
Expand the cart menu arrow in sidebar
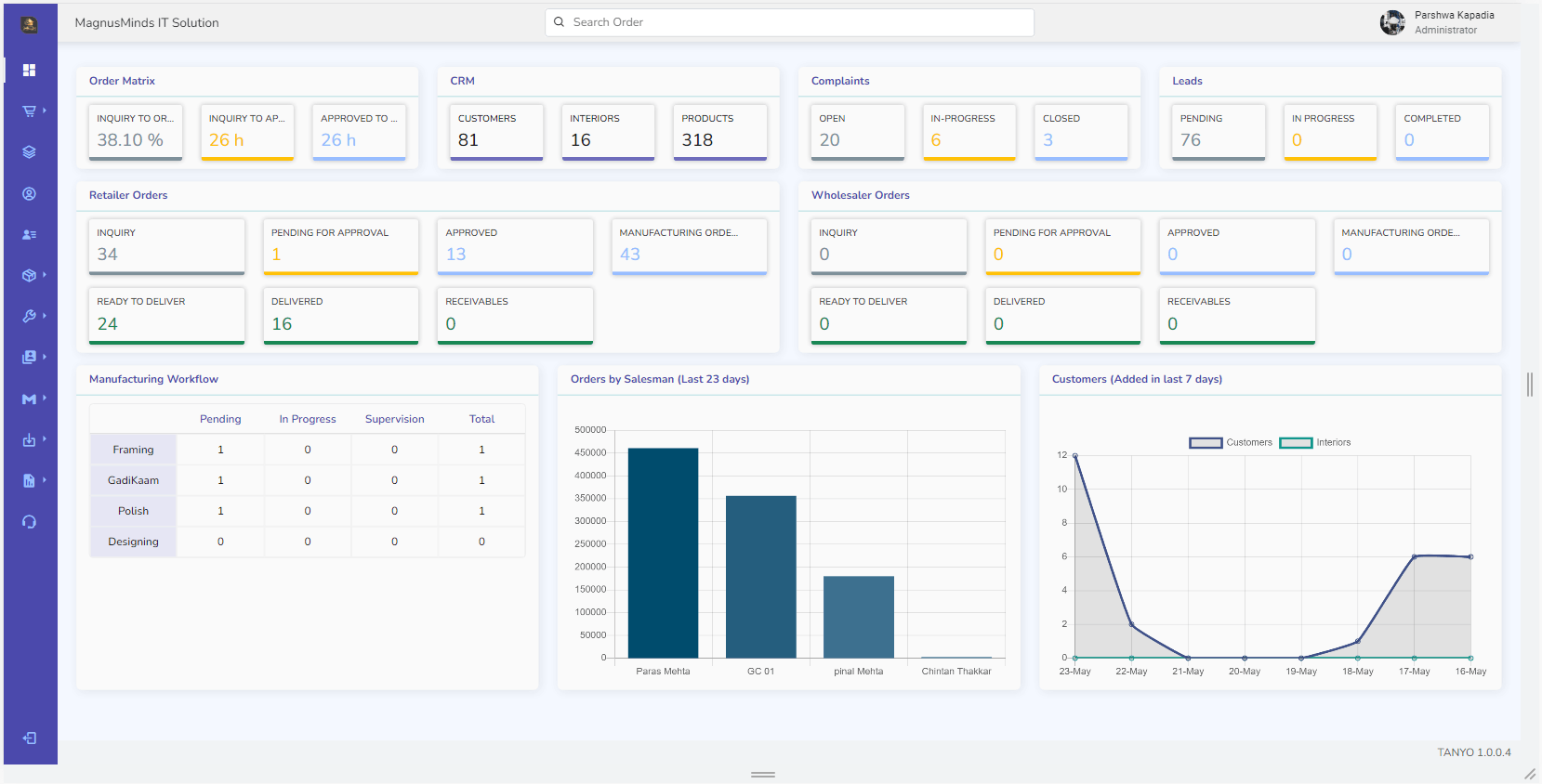coord(44,111)
